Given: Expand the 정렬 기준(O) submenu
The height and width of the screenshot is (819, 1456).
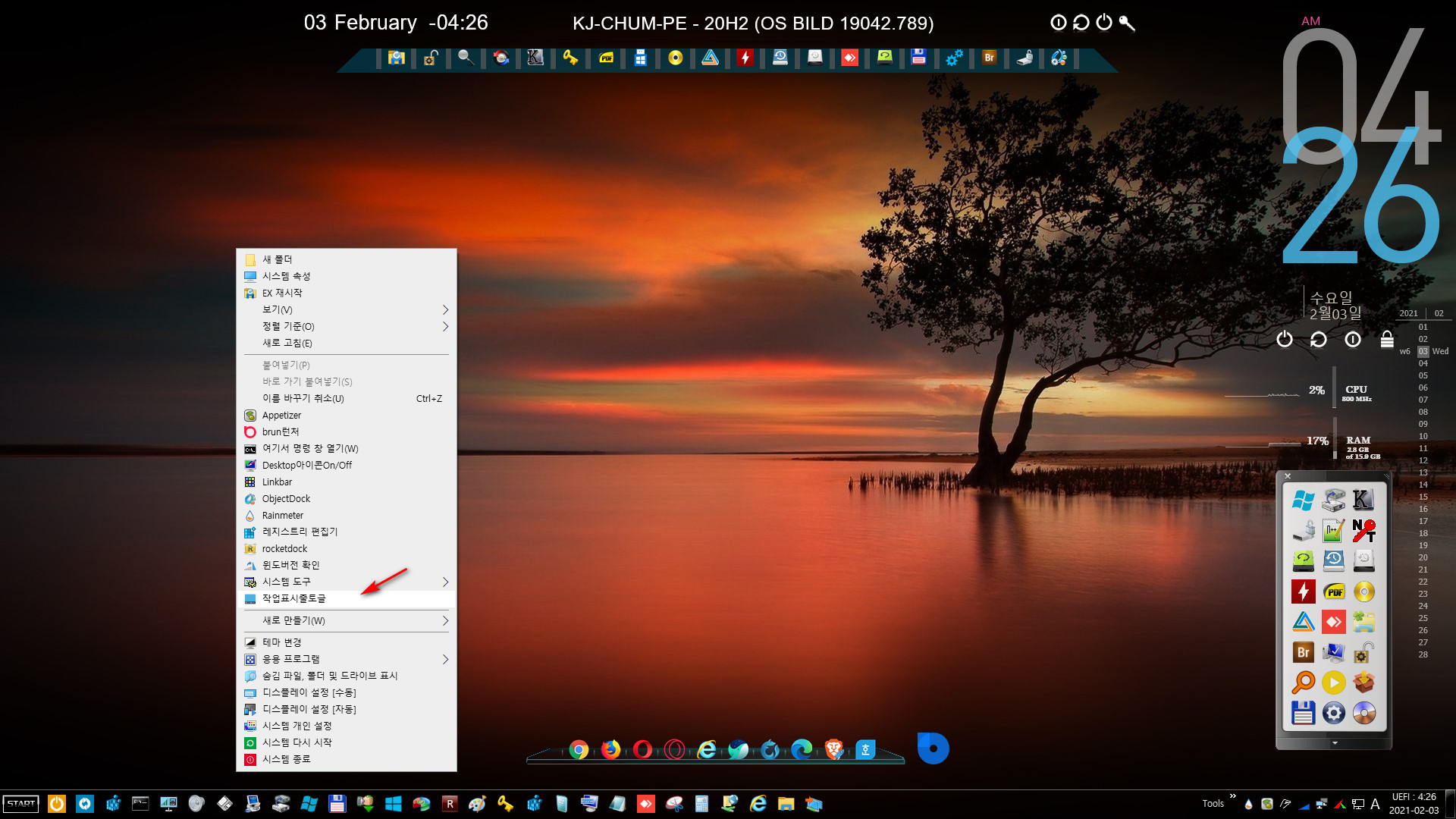Looking at the screenshot, I should [347, 326].
